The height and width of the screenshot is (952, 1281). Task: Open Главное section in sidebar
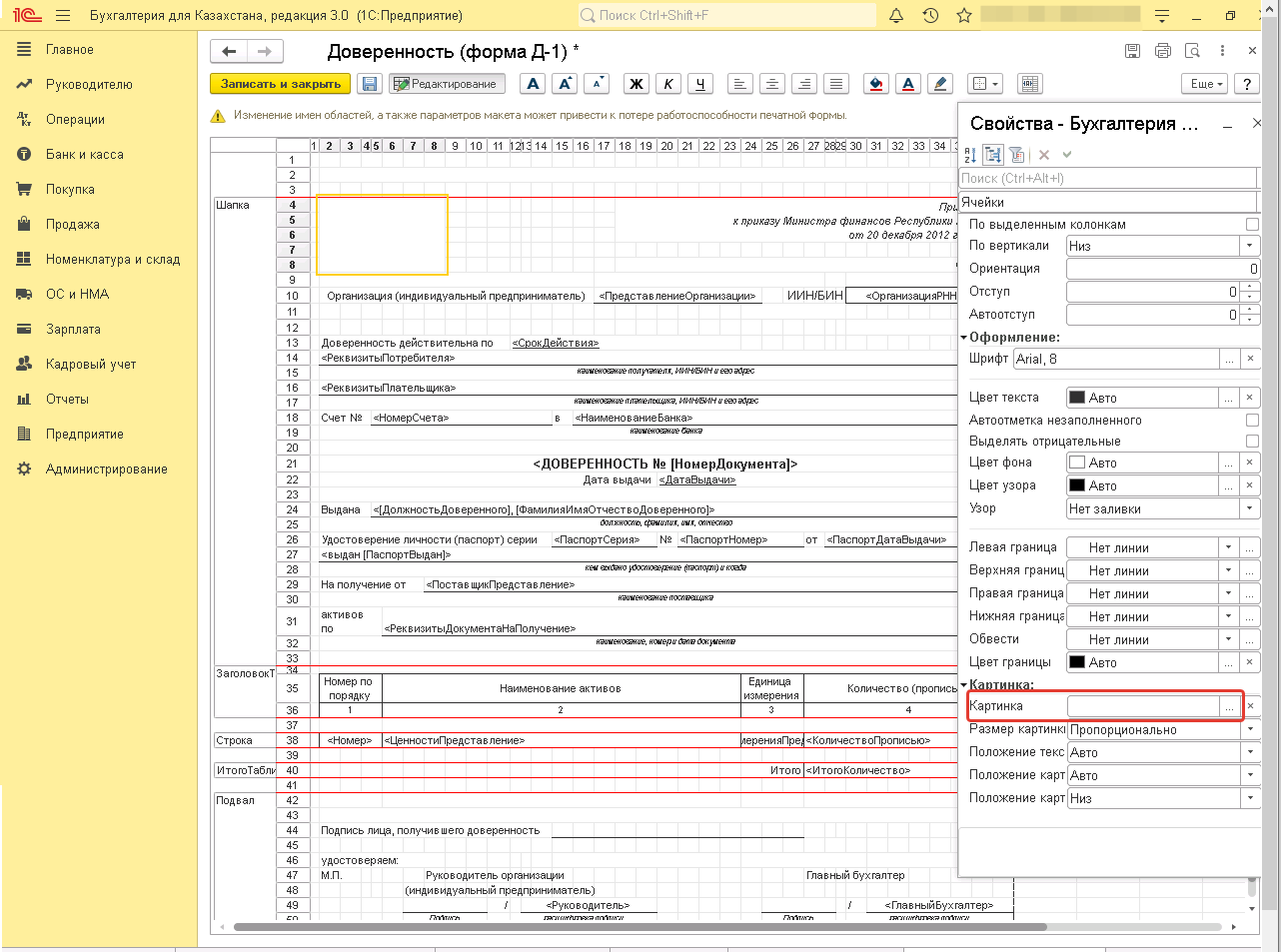(70, 50)
